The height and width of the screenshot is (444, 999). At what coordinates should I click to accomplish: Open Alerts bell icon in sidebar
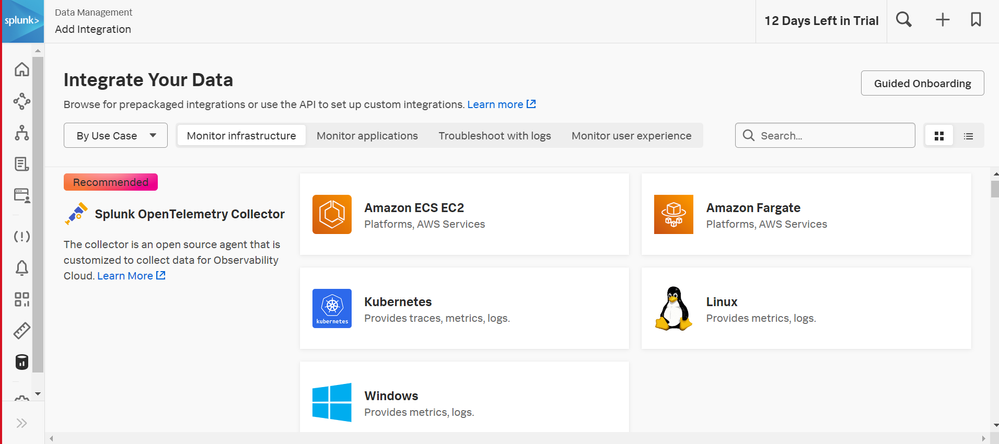22,268
